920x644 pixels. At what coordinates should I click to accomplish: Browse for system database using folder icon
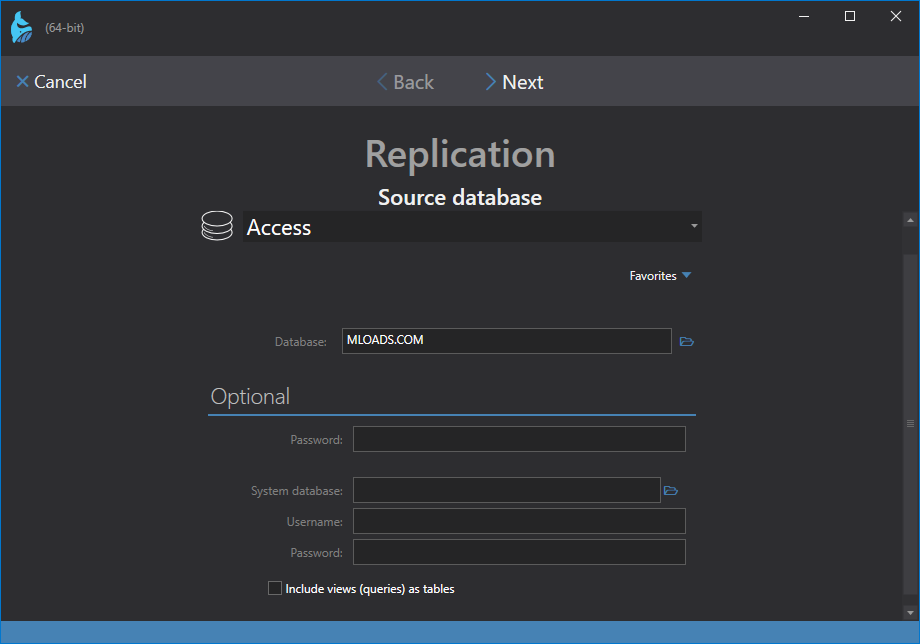pos(671,490)
